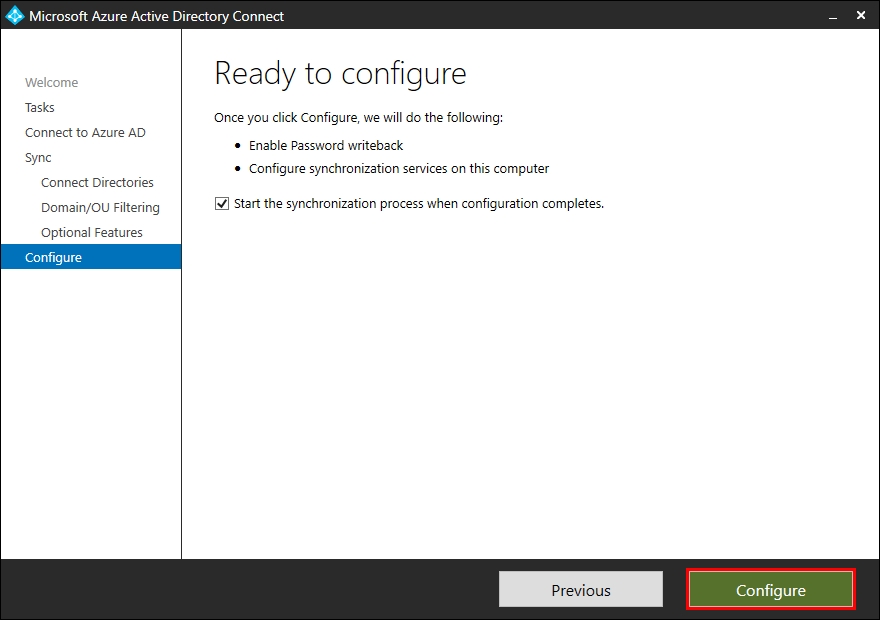880x620 pixels.
Task: Click the Configure button
Action: [770, 589]
